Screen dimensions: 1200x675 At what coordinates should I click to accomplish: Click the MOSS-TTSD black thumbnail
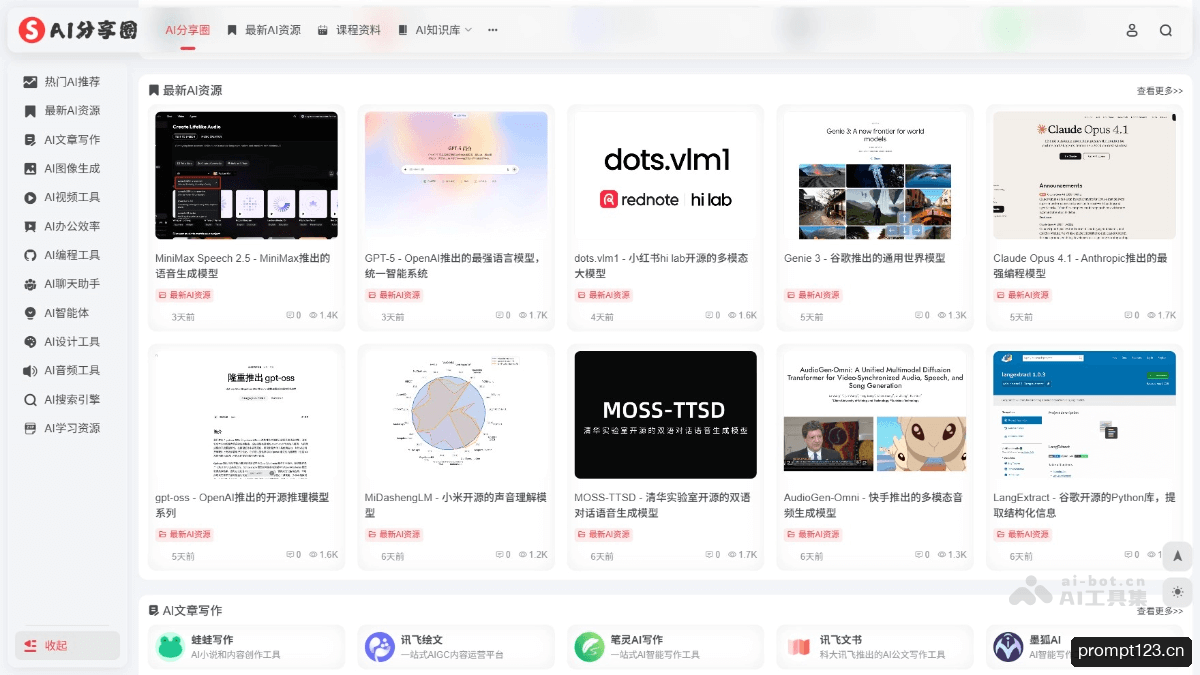pyautogui.click(x=666, y=415)
